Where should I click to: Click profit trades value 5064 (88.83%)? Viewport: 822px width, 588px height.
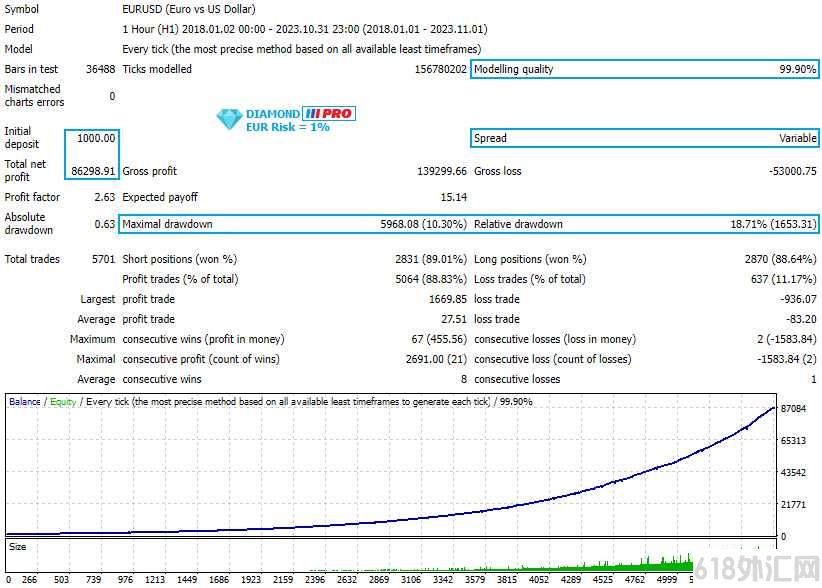[x=430, y=279]
